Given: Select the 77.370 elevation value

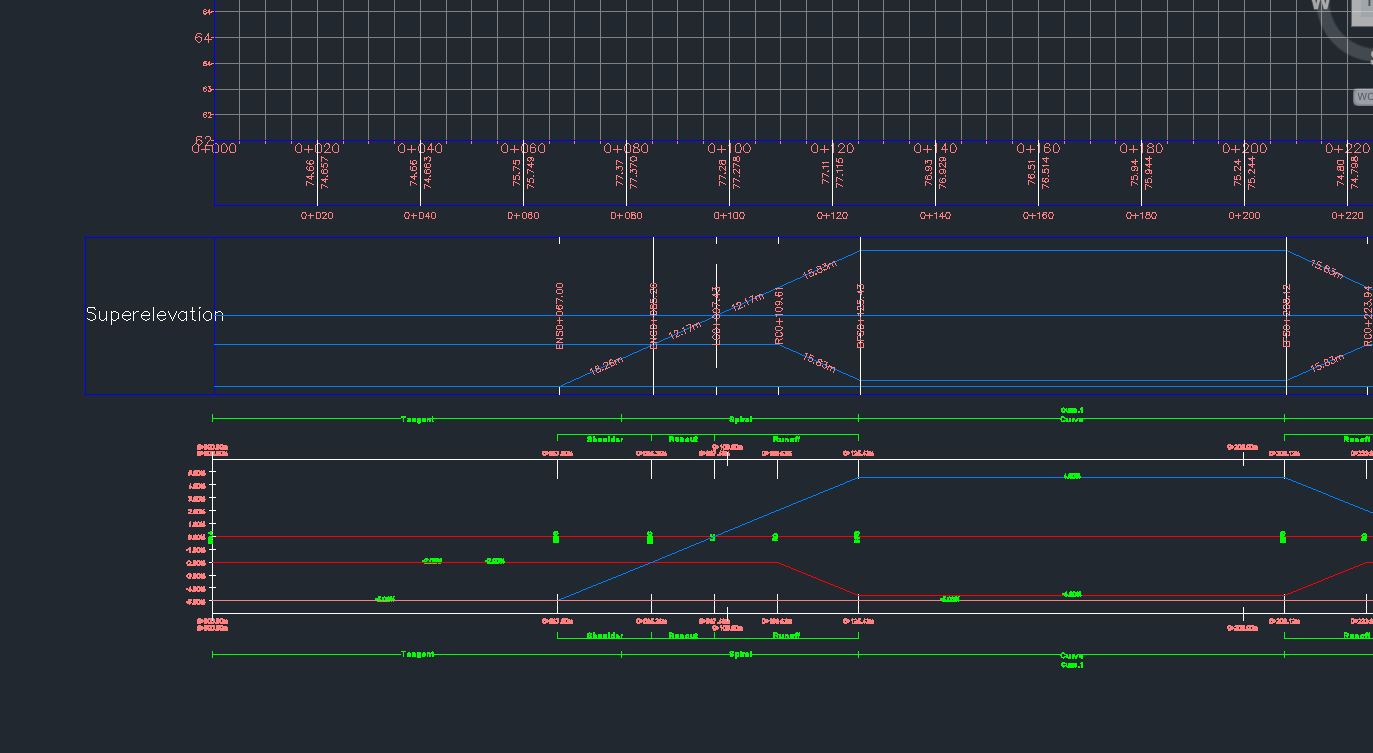Looking at the screenshot, I should pyautogui.click(x=634, y=172).
